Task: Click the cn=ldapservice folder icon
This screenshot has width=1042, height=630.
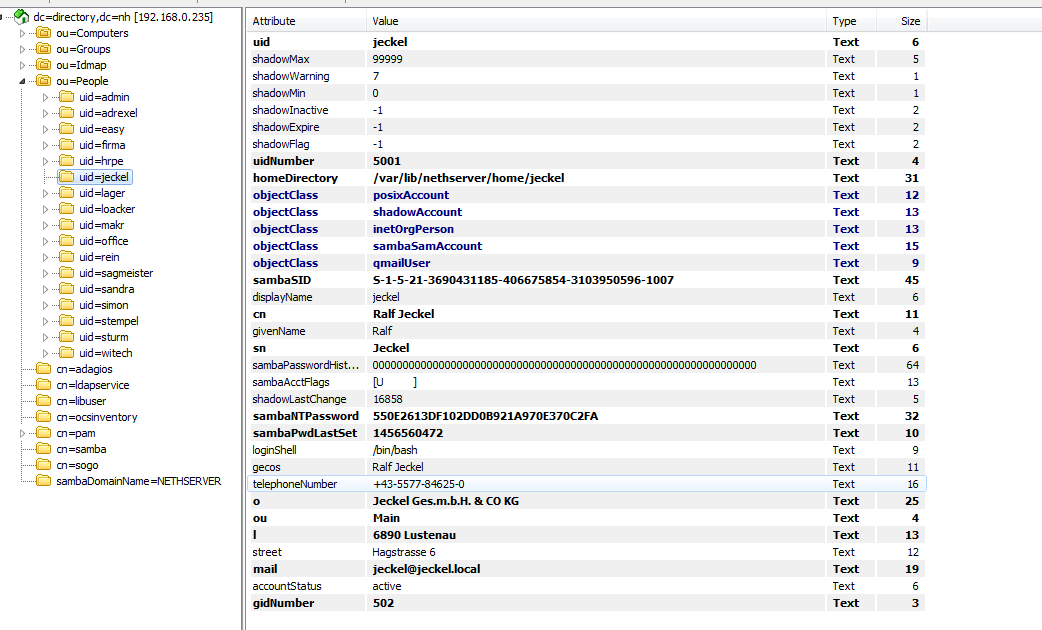Action: pyautogui.click(x=44, y=385)
